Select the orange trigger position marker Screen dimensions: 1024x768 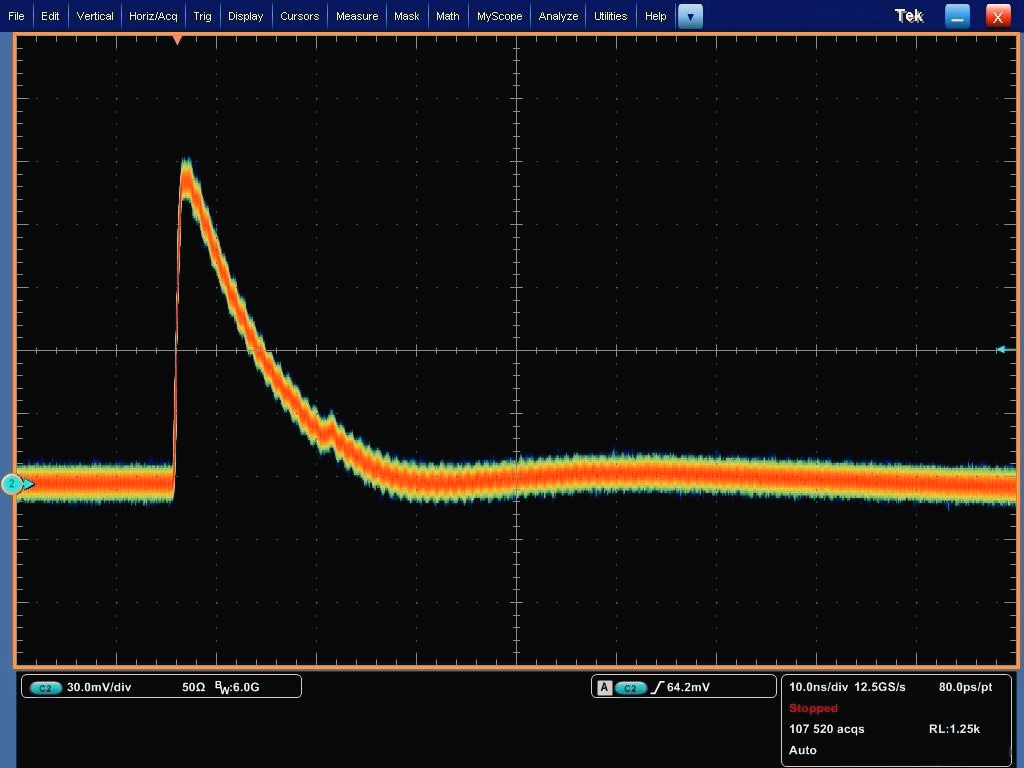(x=177, y=40)
